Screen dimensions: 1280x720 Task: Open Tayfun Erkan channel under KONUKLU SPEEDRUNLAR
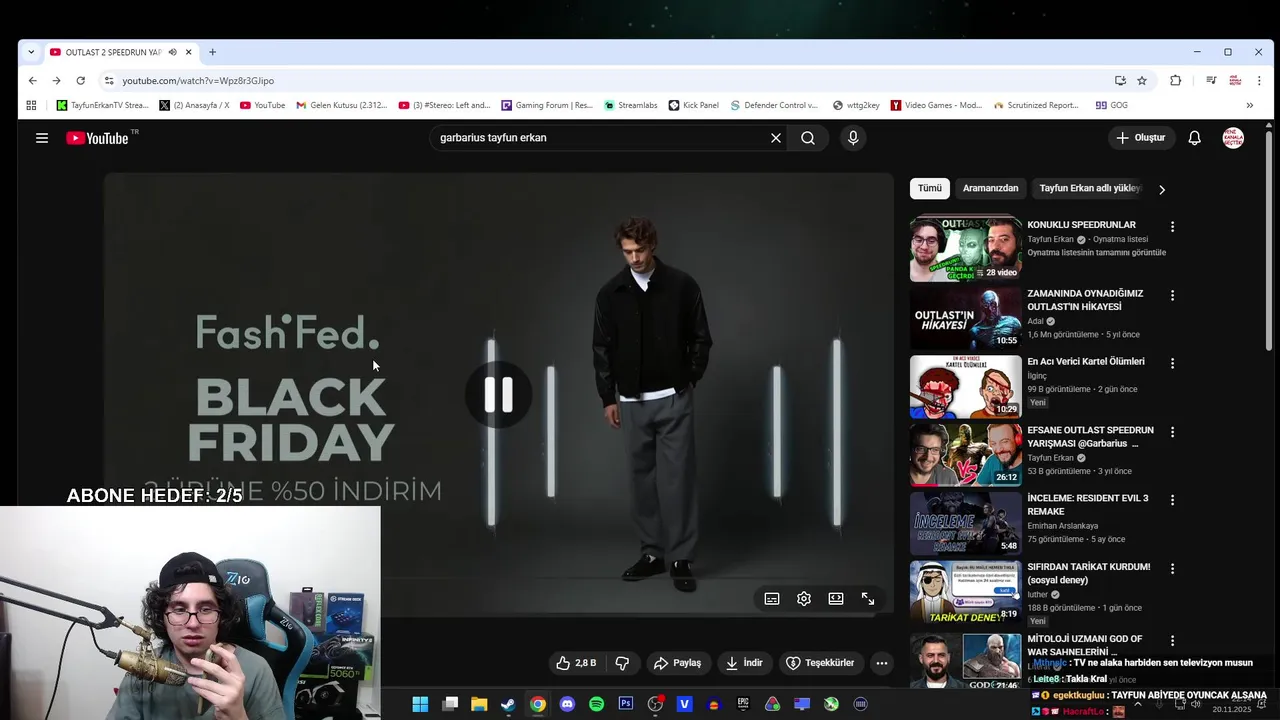point(1050,240)
